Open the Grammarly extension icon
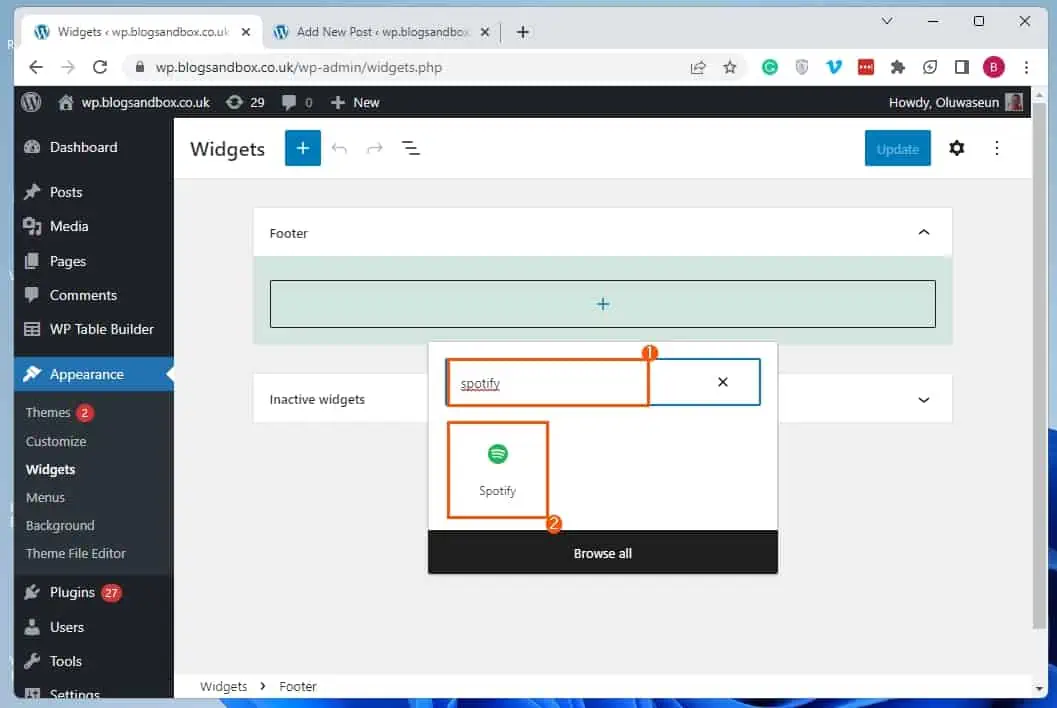The height and width of the screenshot is (708, 1057). pyautogui.click(x=769, y=67)
